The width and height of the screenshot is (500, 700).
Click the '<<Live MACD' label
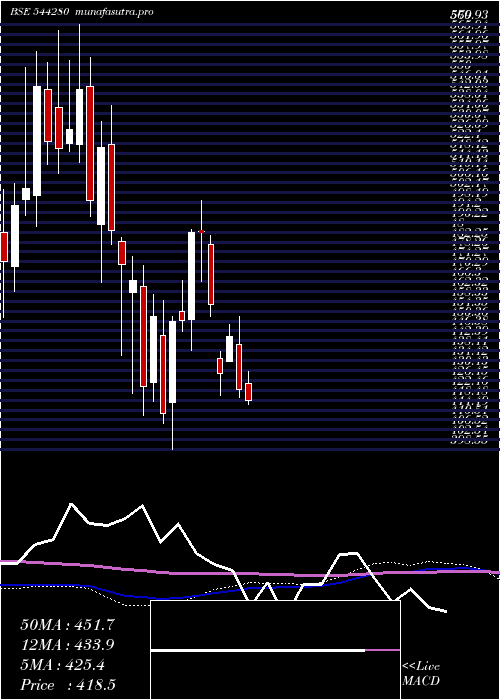[421, 674]
